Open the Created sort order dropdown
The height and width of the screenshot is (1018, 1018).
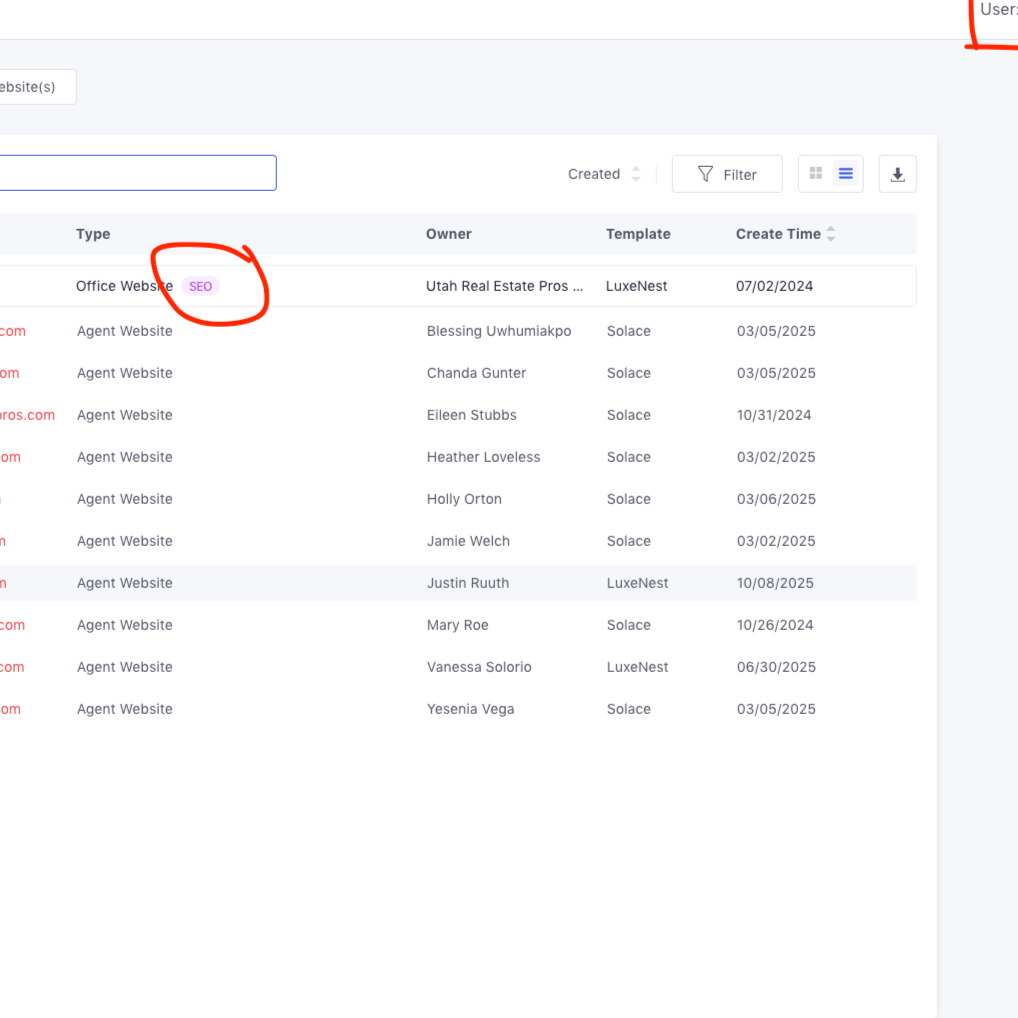coord(604,174)
